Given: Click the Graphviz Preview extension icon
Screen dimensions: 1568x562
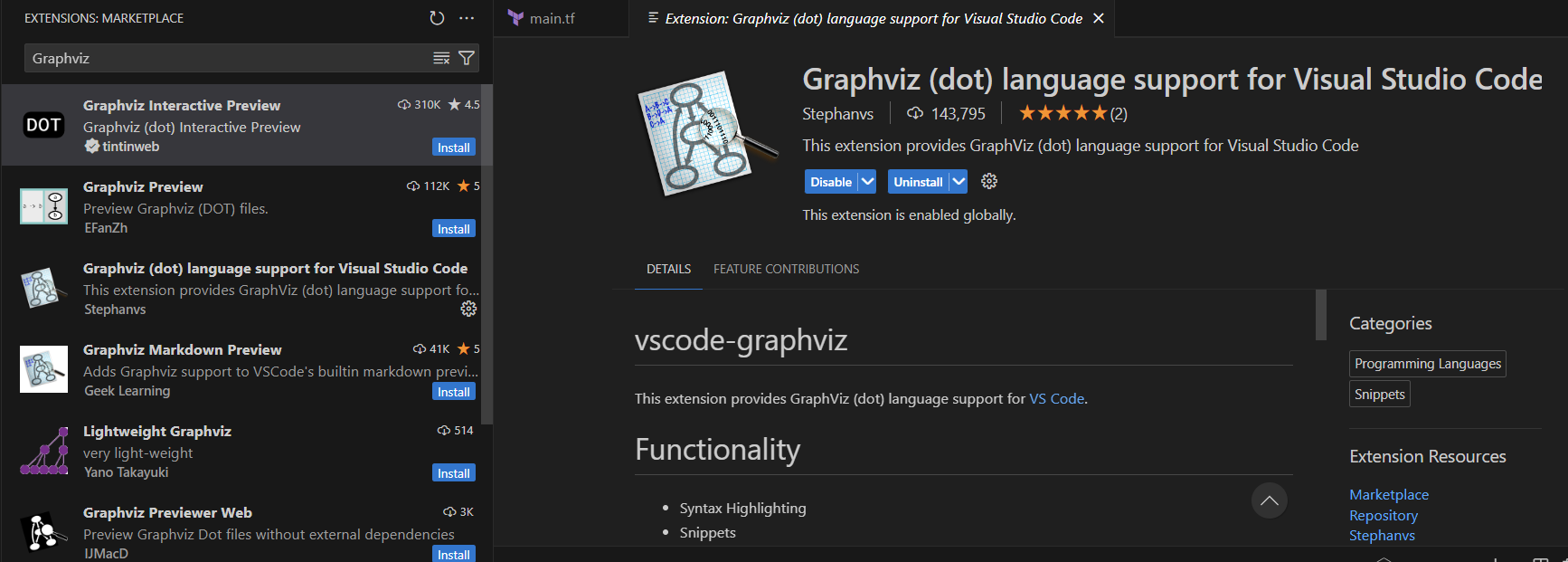Looking at the screenshot, I should pos(43,206).
